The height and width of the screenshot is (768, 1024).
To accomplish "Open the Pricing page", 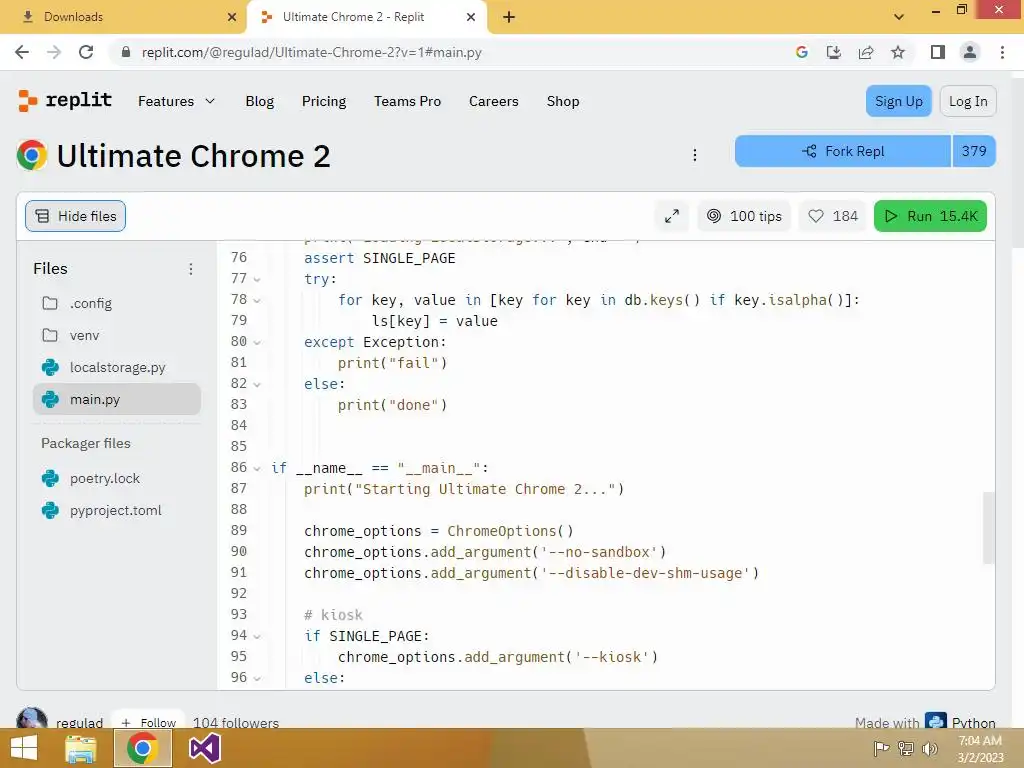I will pyautogui.click(x=324, y=101).
